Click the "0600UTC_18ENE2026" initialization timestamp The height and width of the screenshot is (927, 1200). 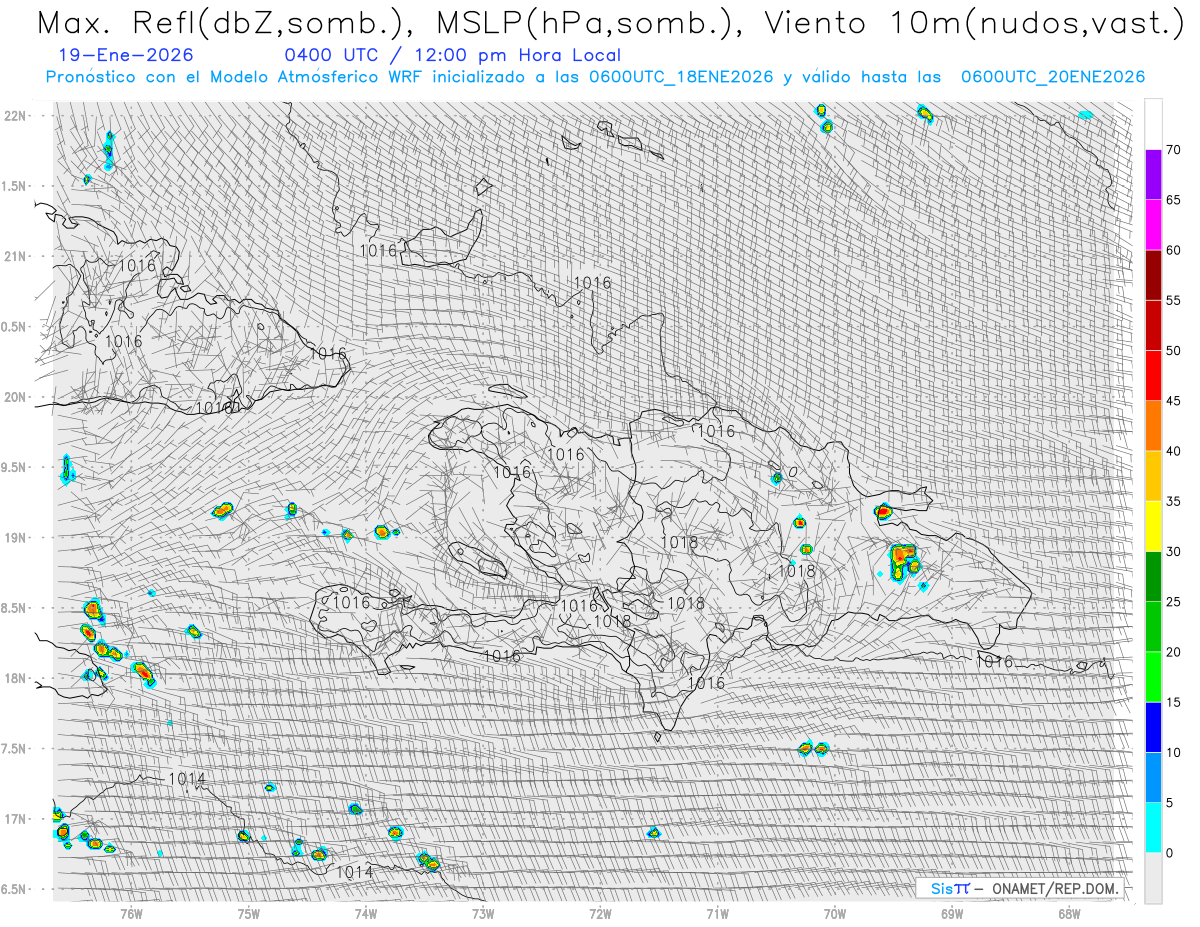click(680, 77)
